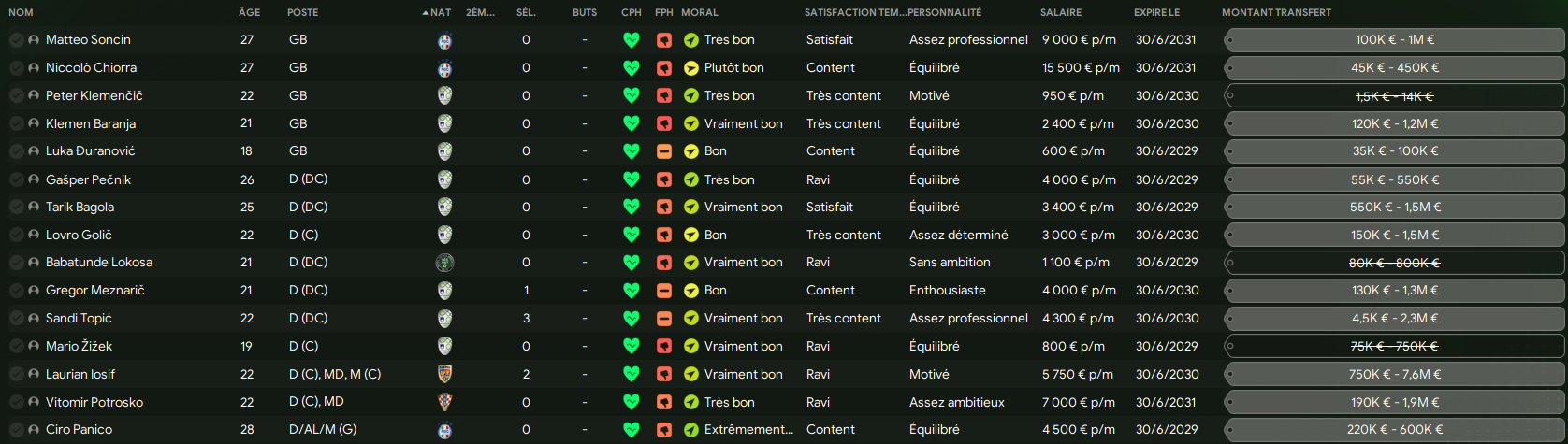Open Gregor Meznarič's player name link
This screenshot has width=1568, height=444.
tap(95, 291)
